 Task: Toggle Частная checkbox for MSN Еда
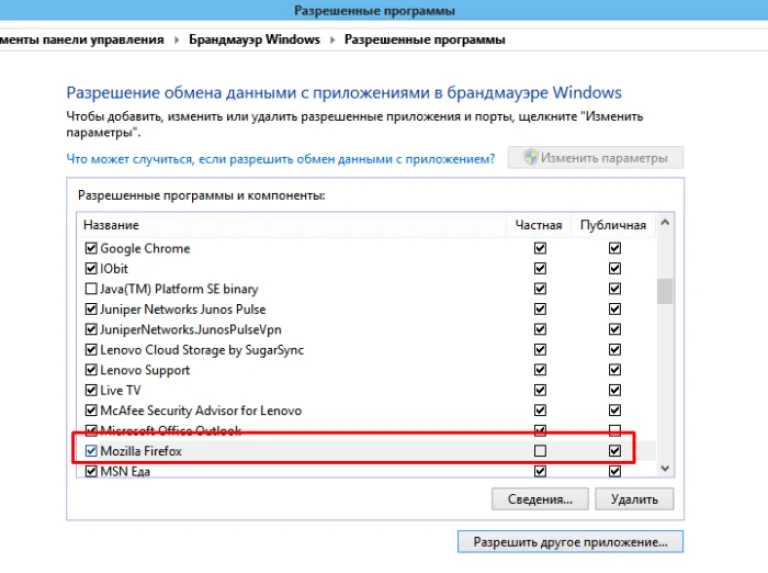click(540, 471)
